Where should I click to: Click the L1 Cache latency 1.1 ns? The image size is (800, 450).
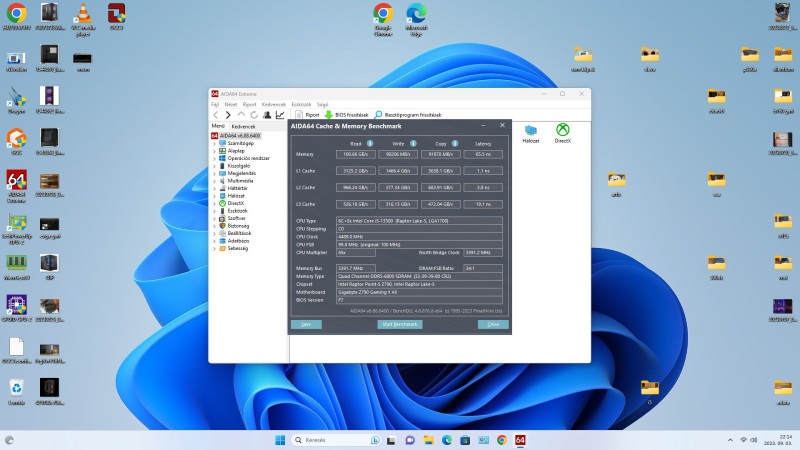coord(483,171)
